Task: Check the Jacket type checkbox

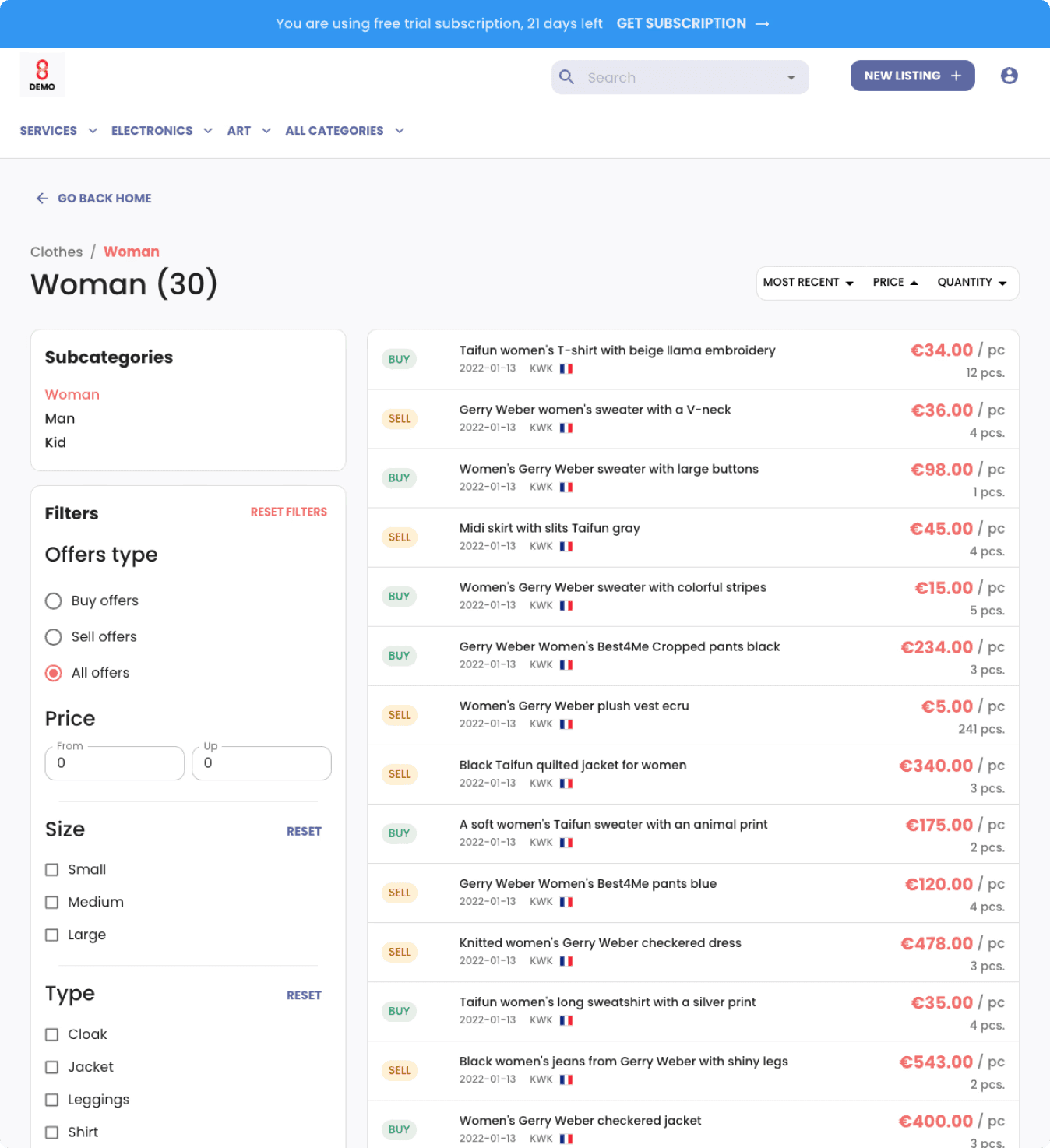Action: point(52,1068)
